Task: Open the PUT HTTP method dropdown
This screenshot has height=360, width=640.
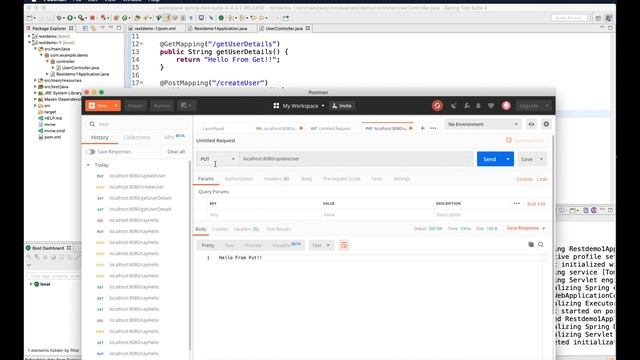Action: pos(217,159)
